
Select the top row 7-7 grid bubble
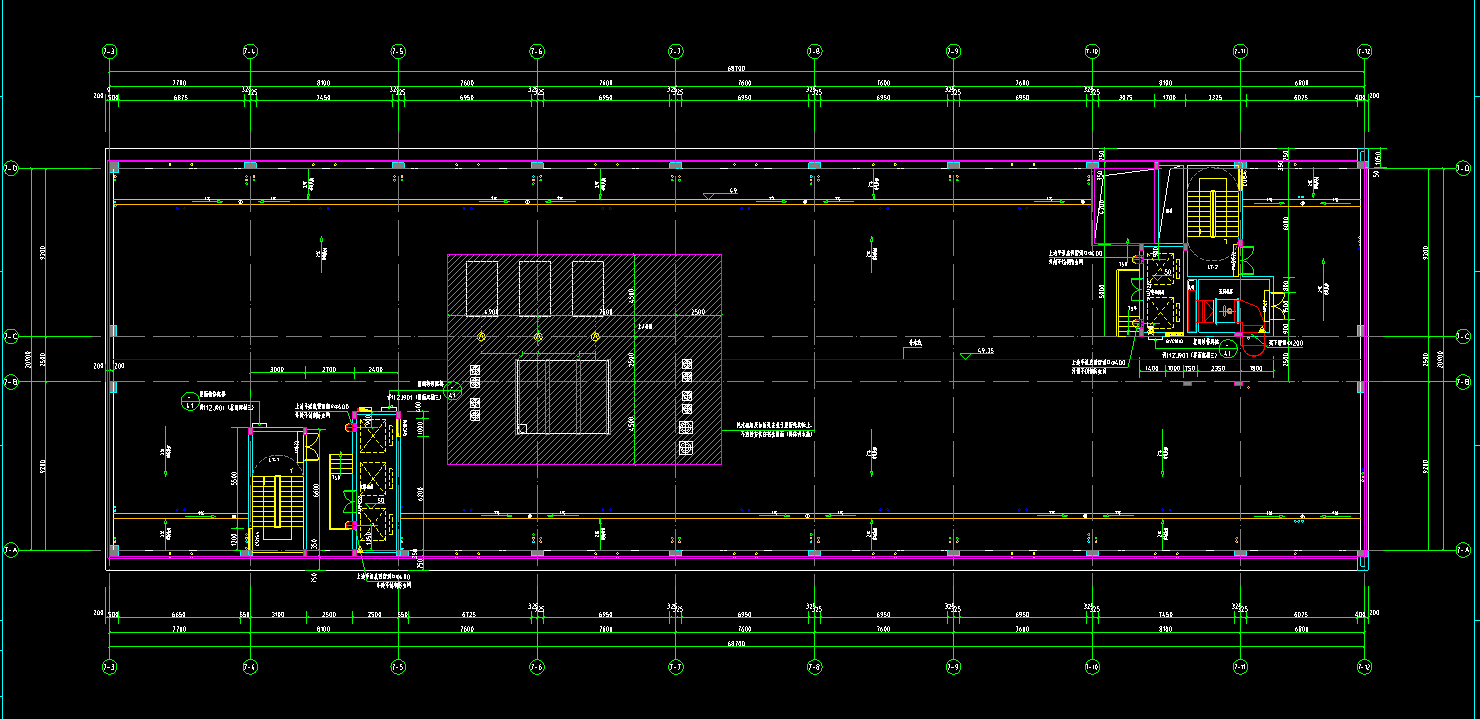point(676,51)
